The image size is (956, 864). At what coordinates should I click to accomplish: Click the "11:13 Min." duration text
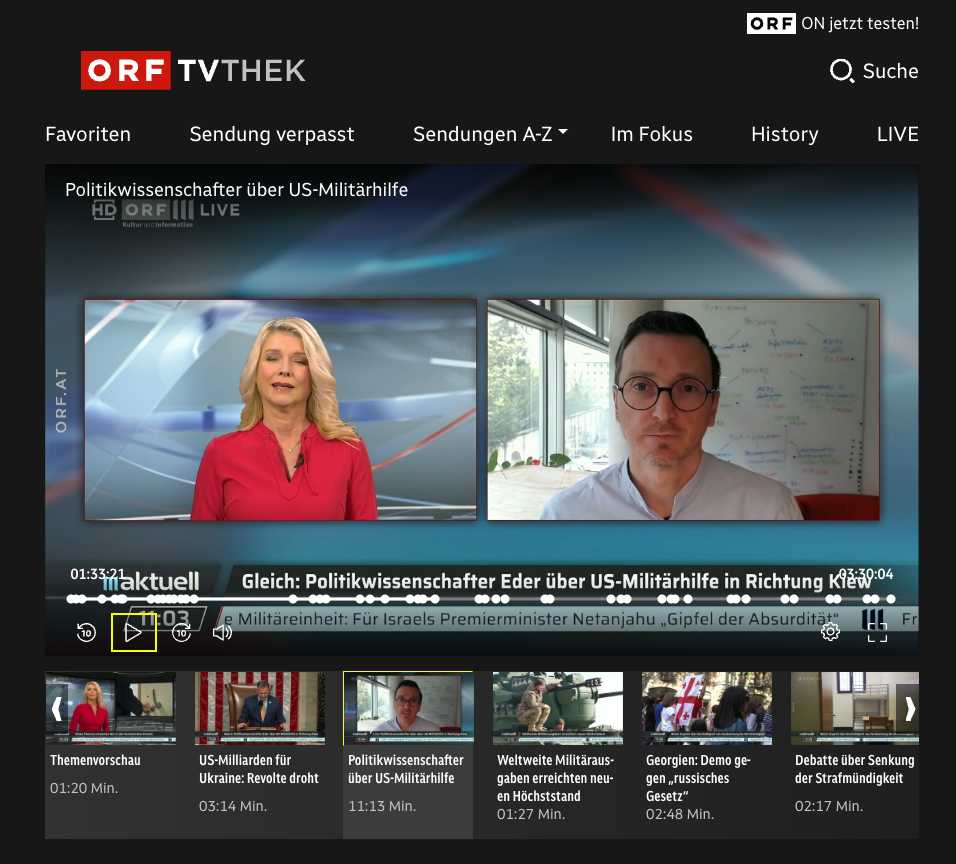pyautogui.click(x=382, y=806)
